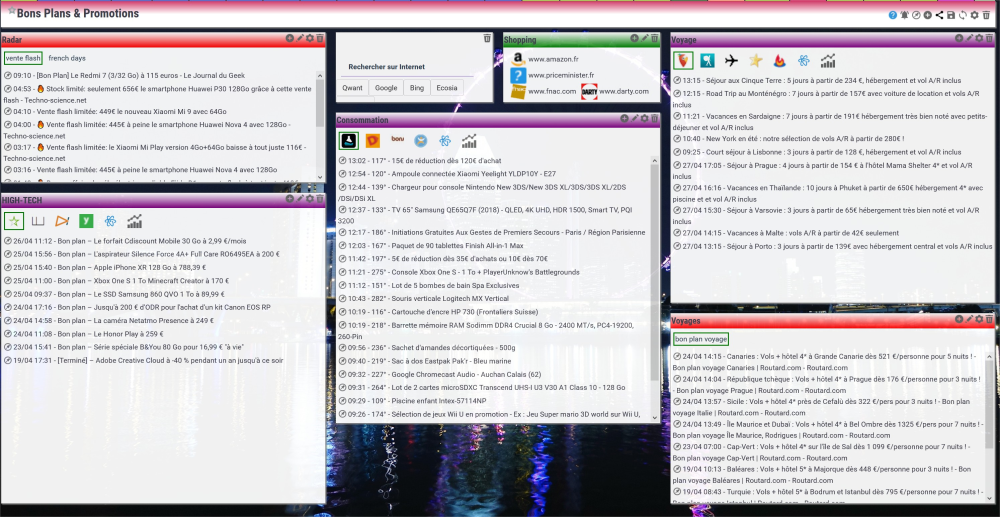Open Radar panel settings gear

point(310,38)
